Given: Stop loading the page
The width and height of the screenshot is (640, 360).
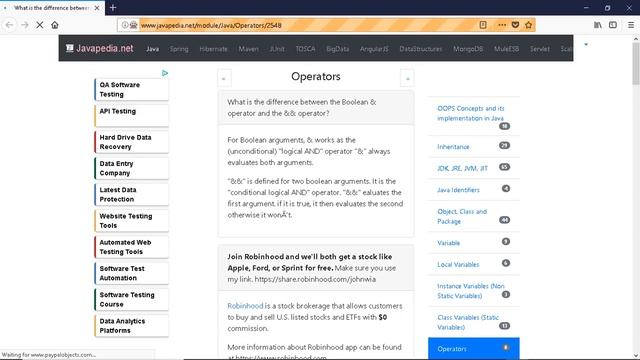Looking at the screenshot, I should (x=40, y=25).
